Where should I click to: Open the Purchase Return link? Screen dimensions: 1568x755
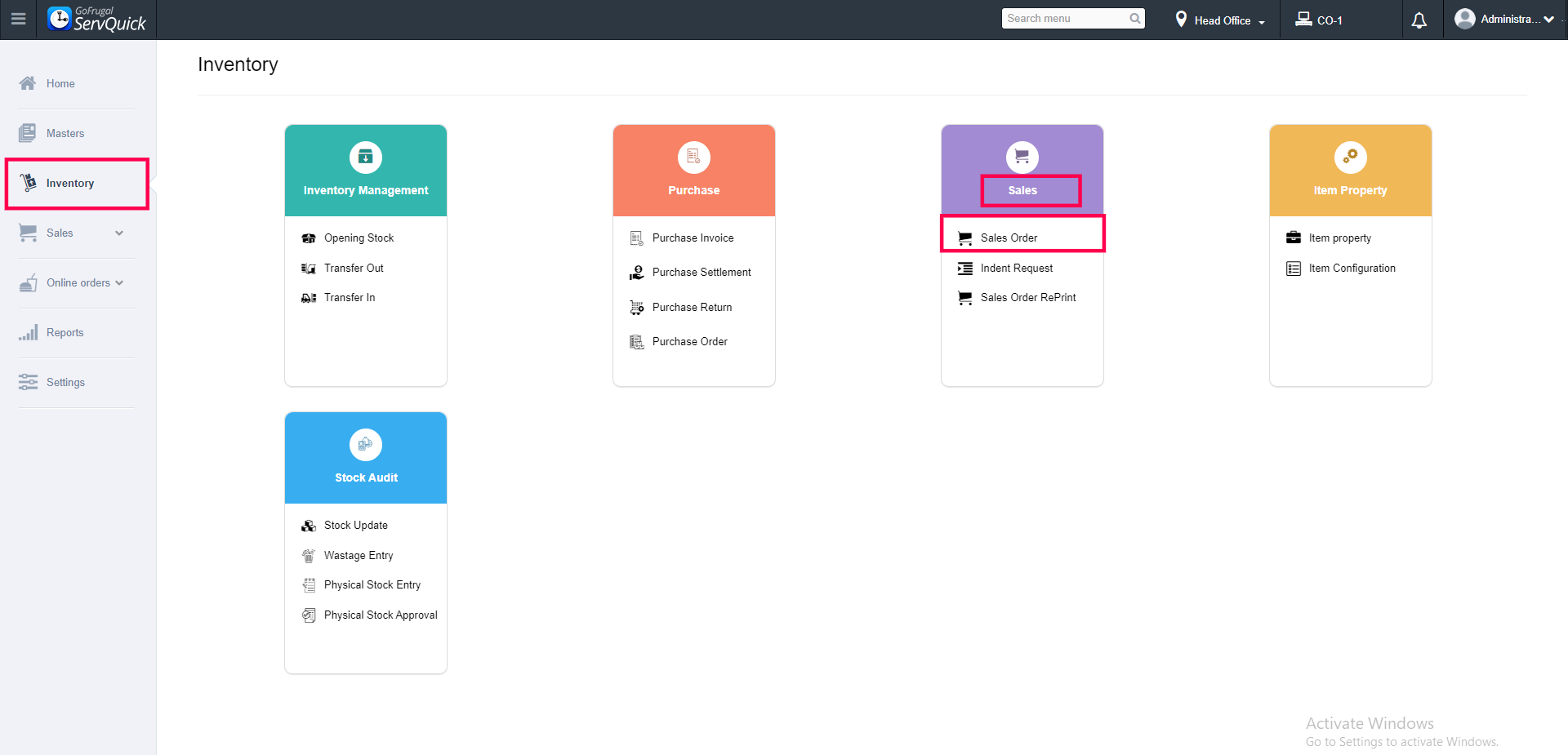point(693,308)
